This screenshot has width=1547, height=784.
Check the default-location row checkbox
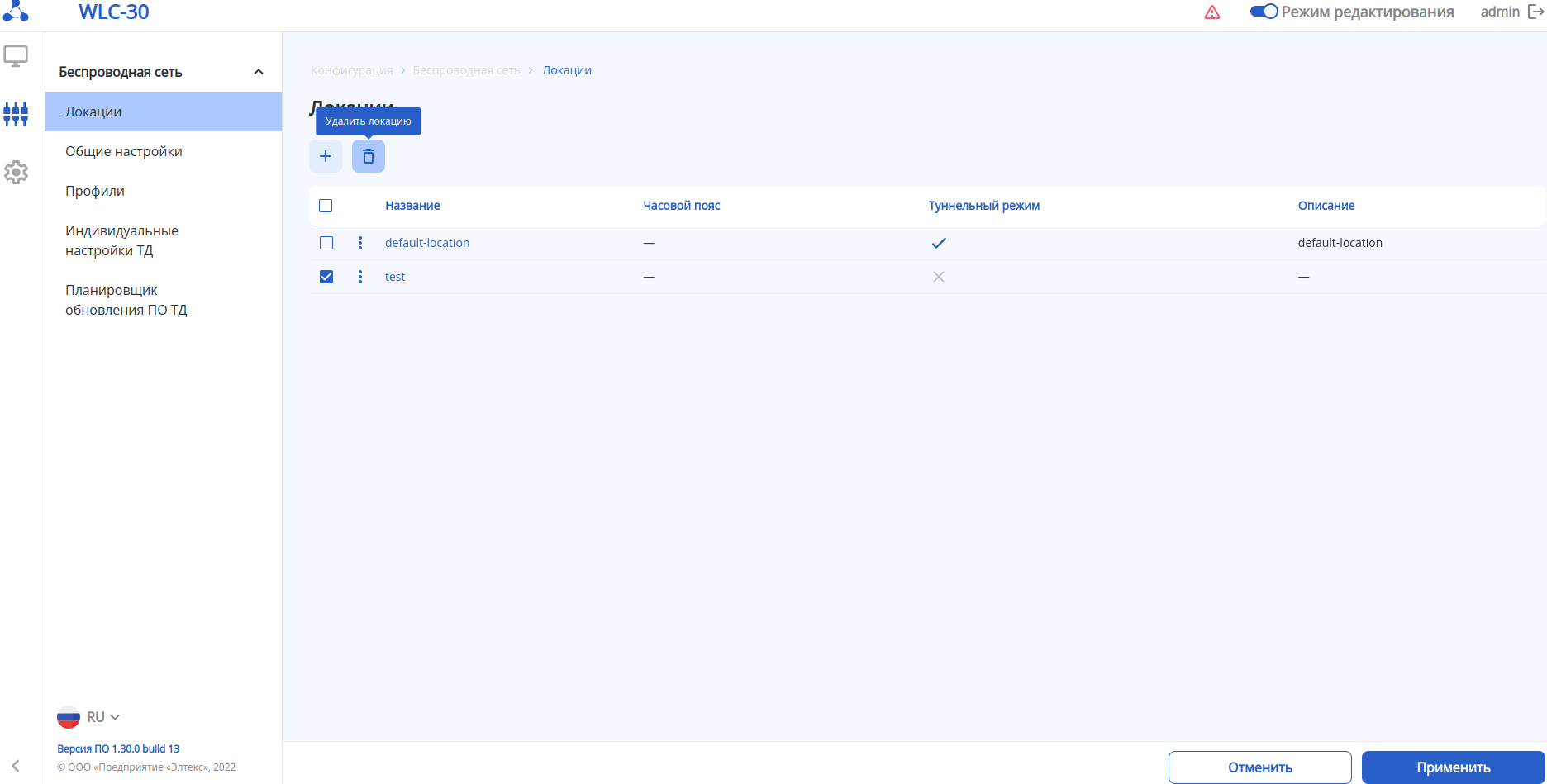click(326, 243)
